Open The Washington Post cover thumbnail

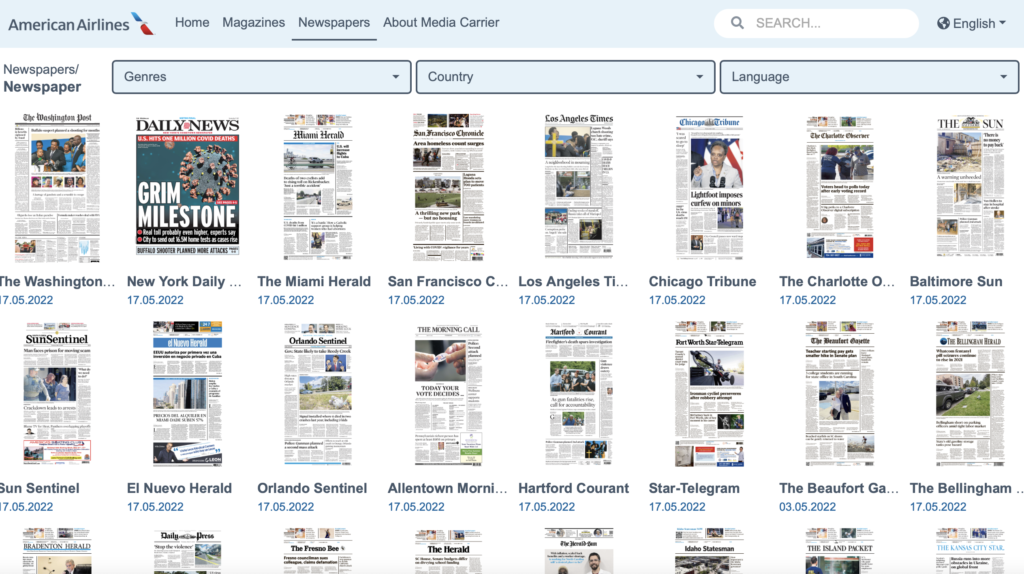click(x=57, y=187)
